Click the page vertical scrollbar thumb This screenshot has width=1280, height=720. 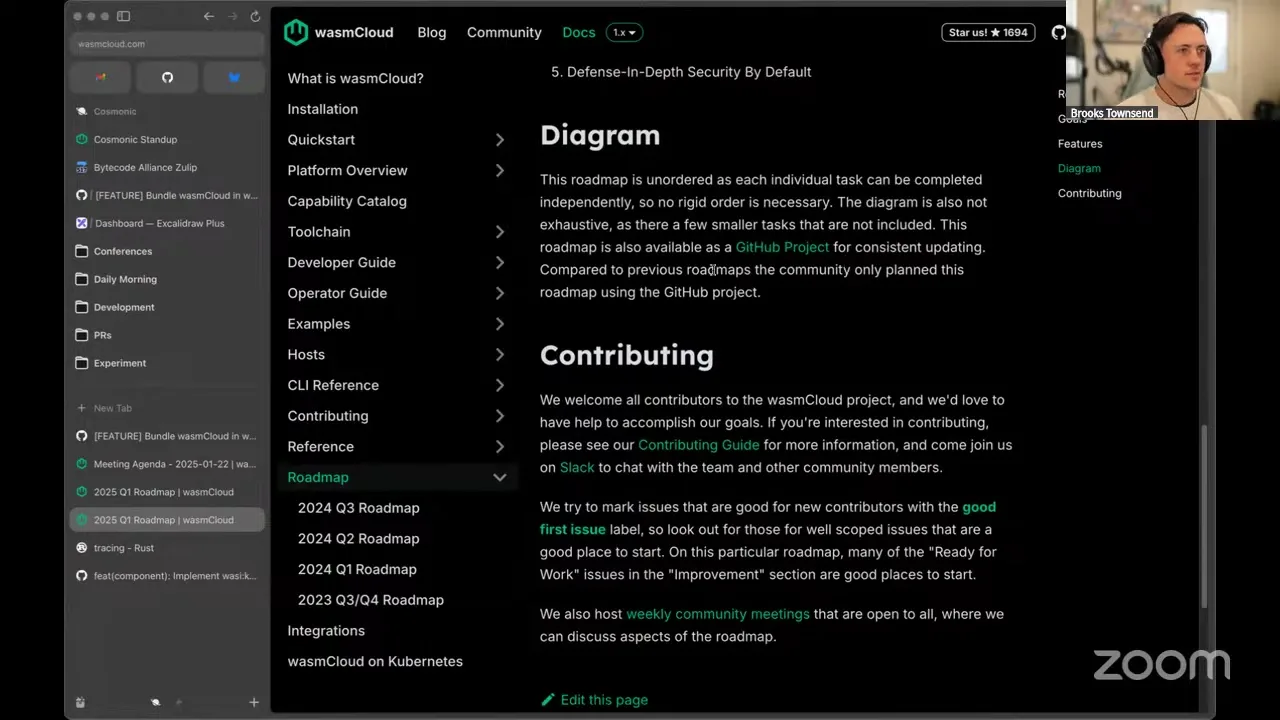point(1204,516)
